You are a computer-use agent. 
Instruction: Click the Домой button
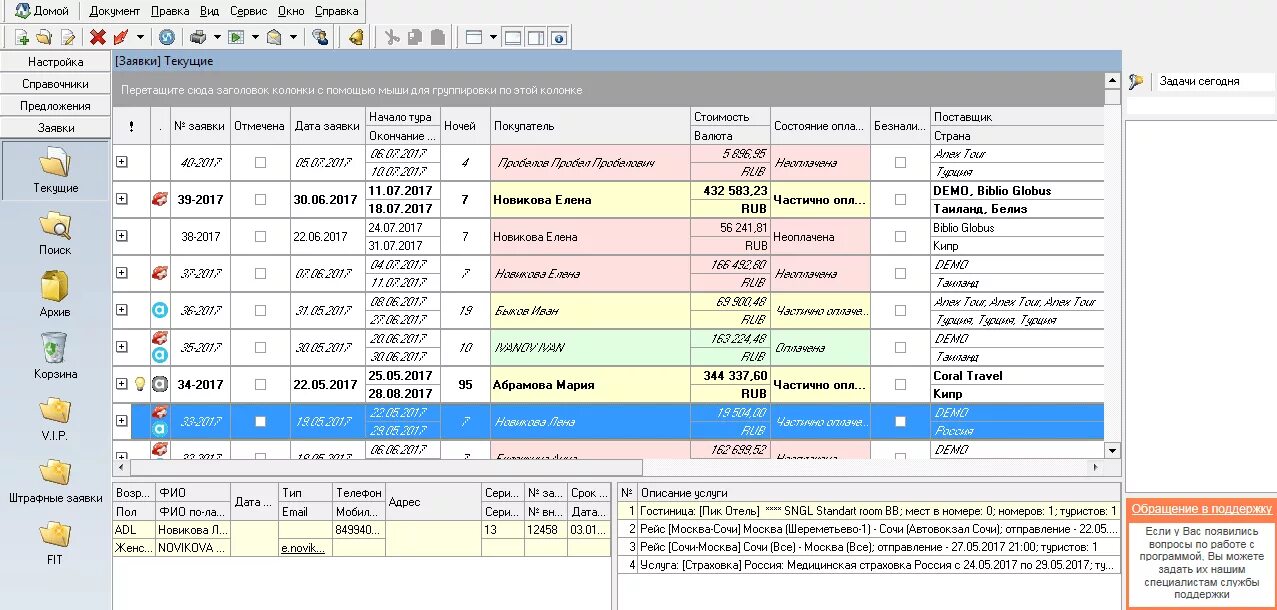tap(41, 11)
